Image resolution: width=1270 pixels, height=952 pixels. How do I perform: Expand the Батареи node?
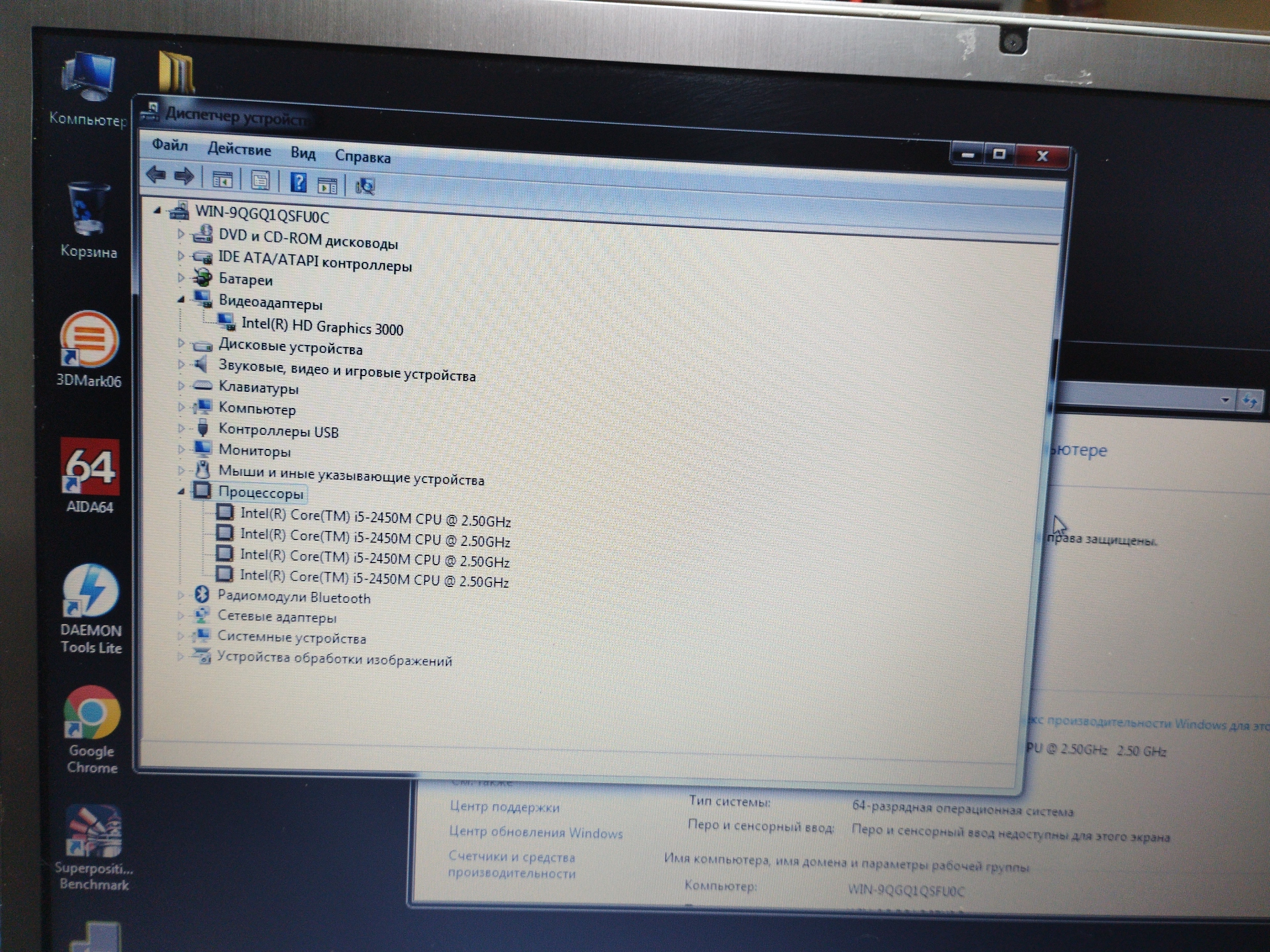coord(181,278)
